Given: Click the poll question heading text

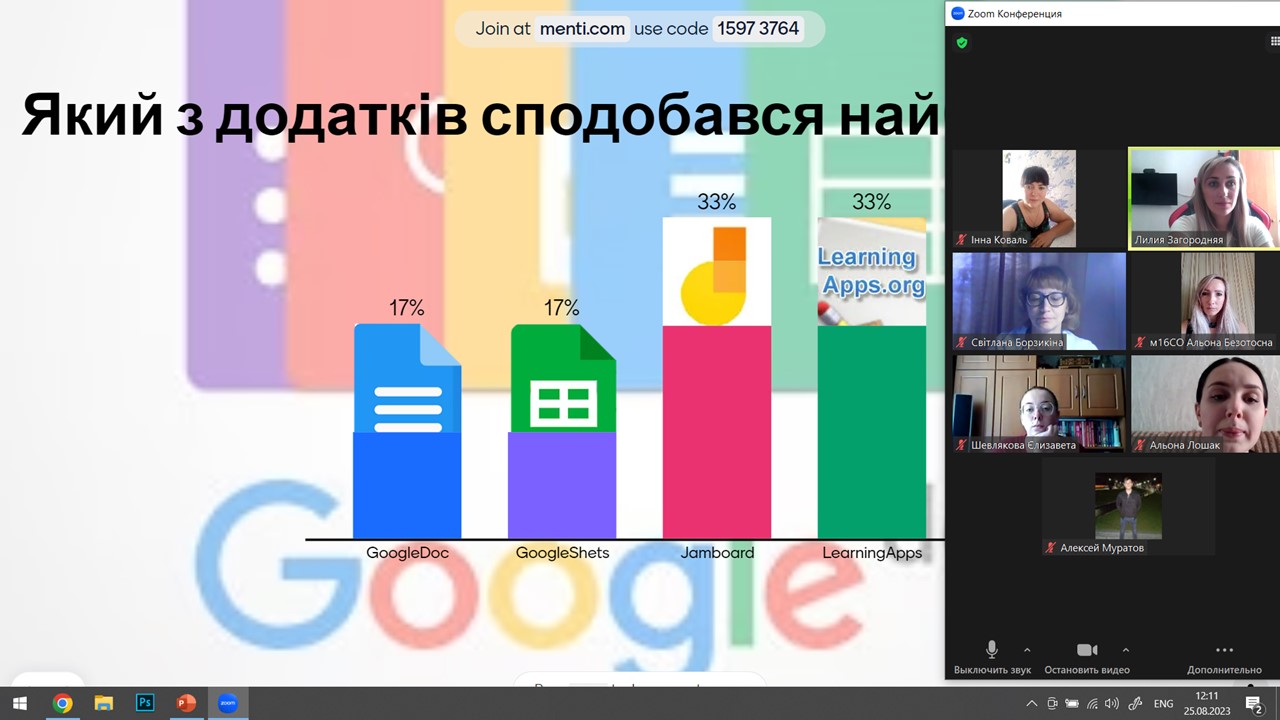Looking at the screenshot, I should pos(482,116).
